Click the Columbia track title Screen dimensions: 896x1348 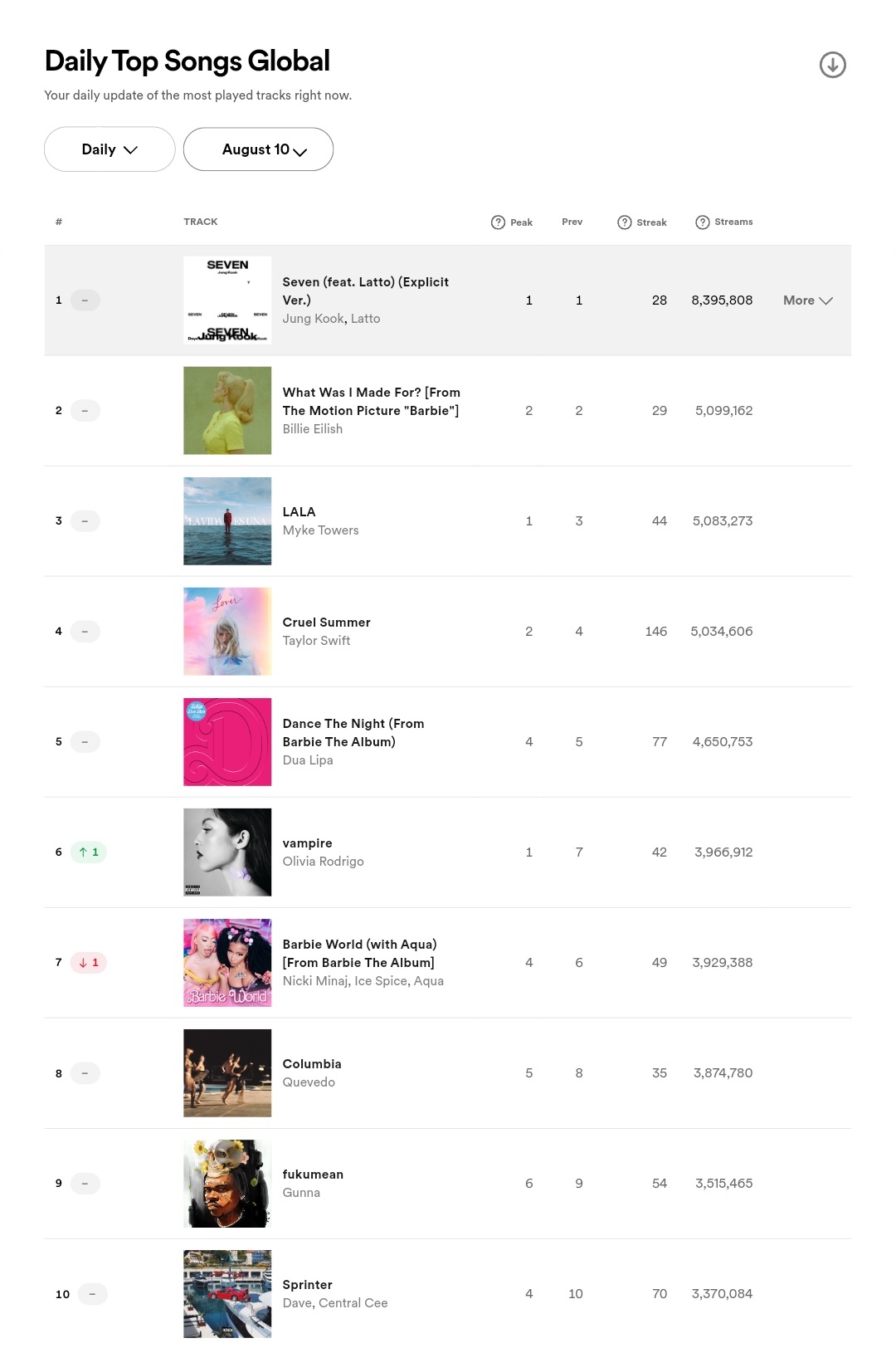click(312, 1064)
